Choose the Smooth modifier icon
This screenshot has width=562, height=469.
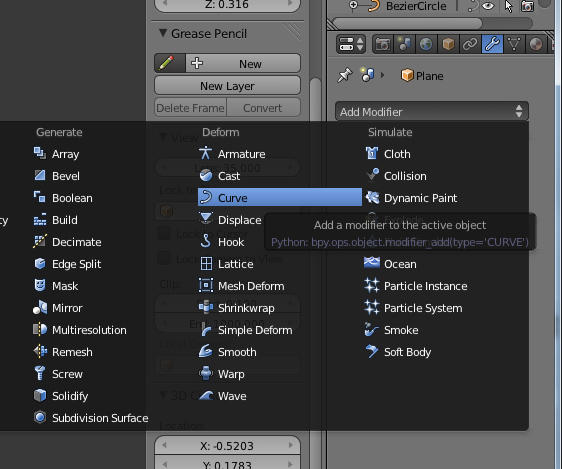click(x=205, y=352)
